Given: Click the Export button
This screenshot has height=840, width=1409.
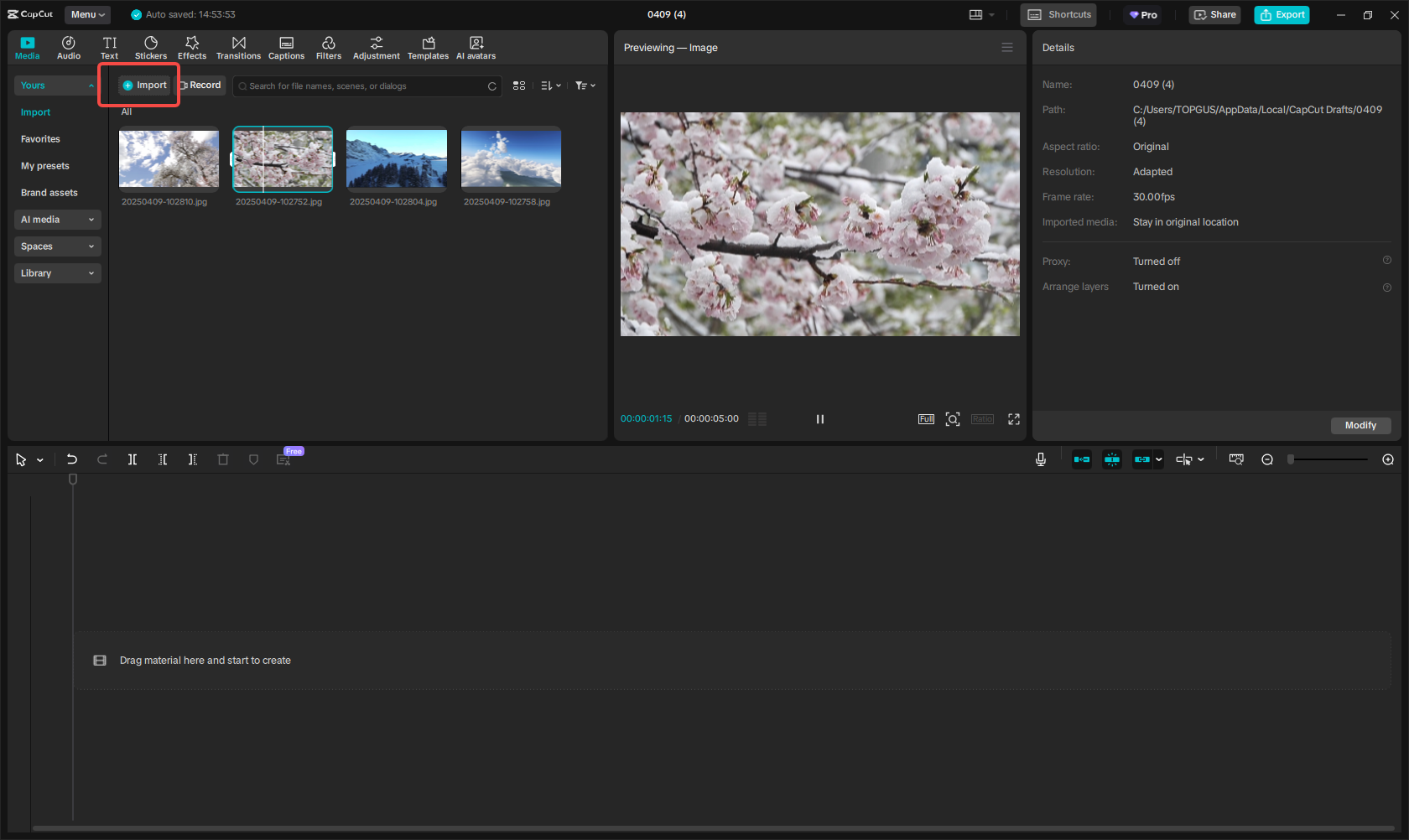Looking at the screenshot, I should (1282, 14).
